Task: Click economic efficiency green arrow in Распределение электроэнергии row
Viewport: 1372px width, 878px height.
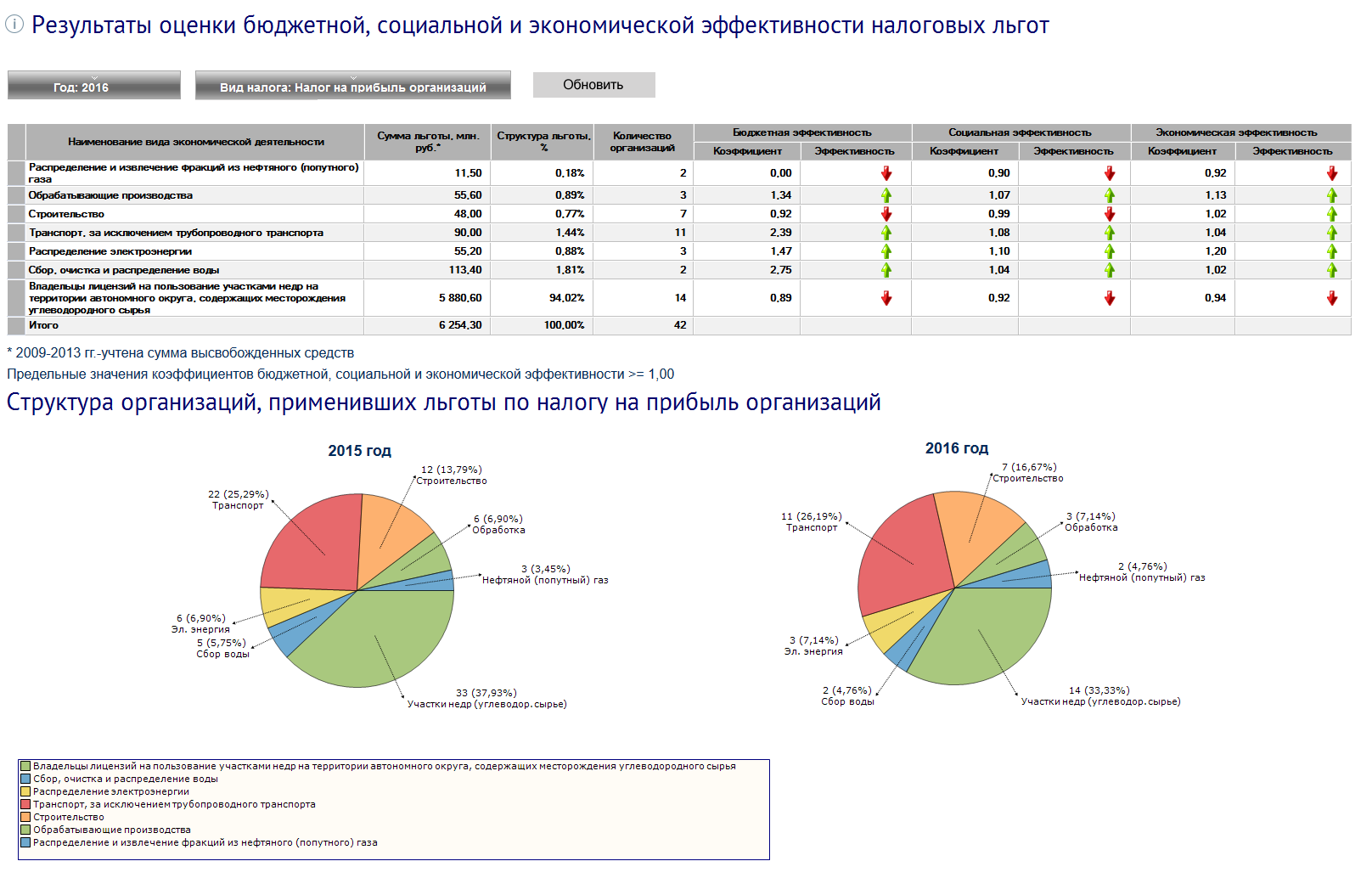Action: click(1331, 251)
